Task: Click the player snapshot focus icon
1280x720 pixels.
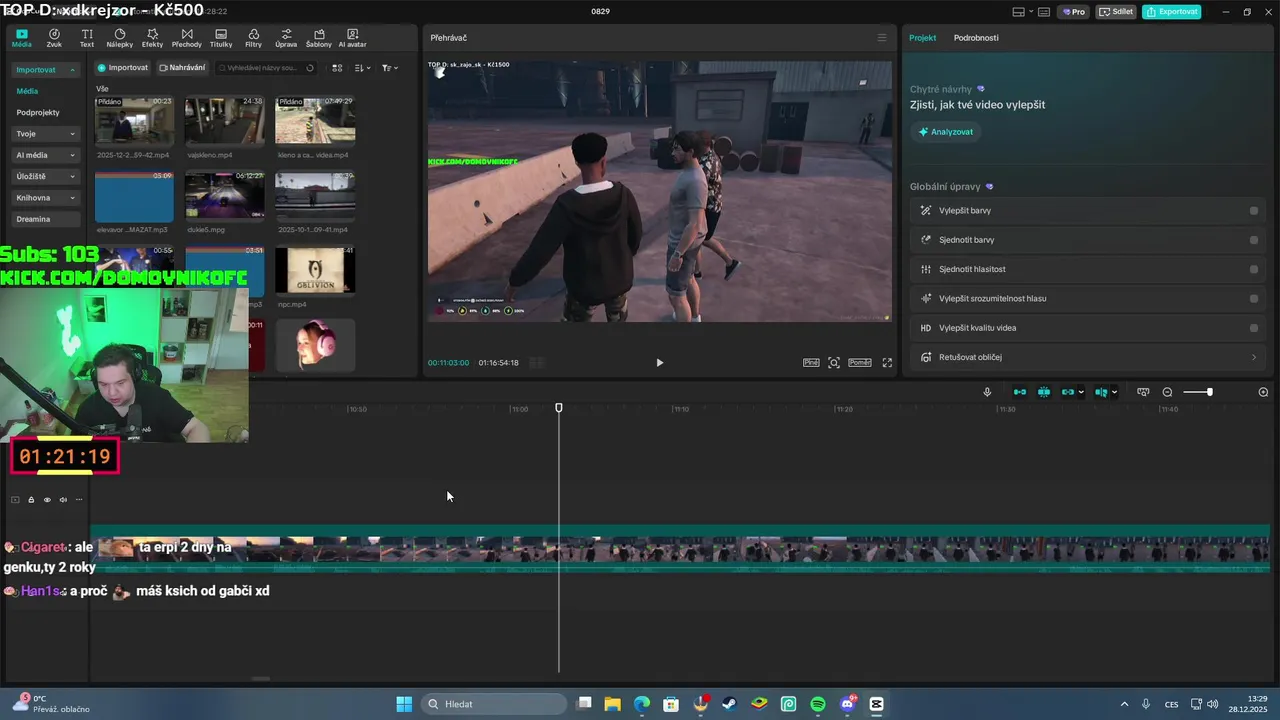Action: tap(834, 363)
